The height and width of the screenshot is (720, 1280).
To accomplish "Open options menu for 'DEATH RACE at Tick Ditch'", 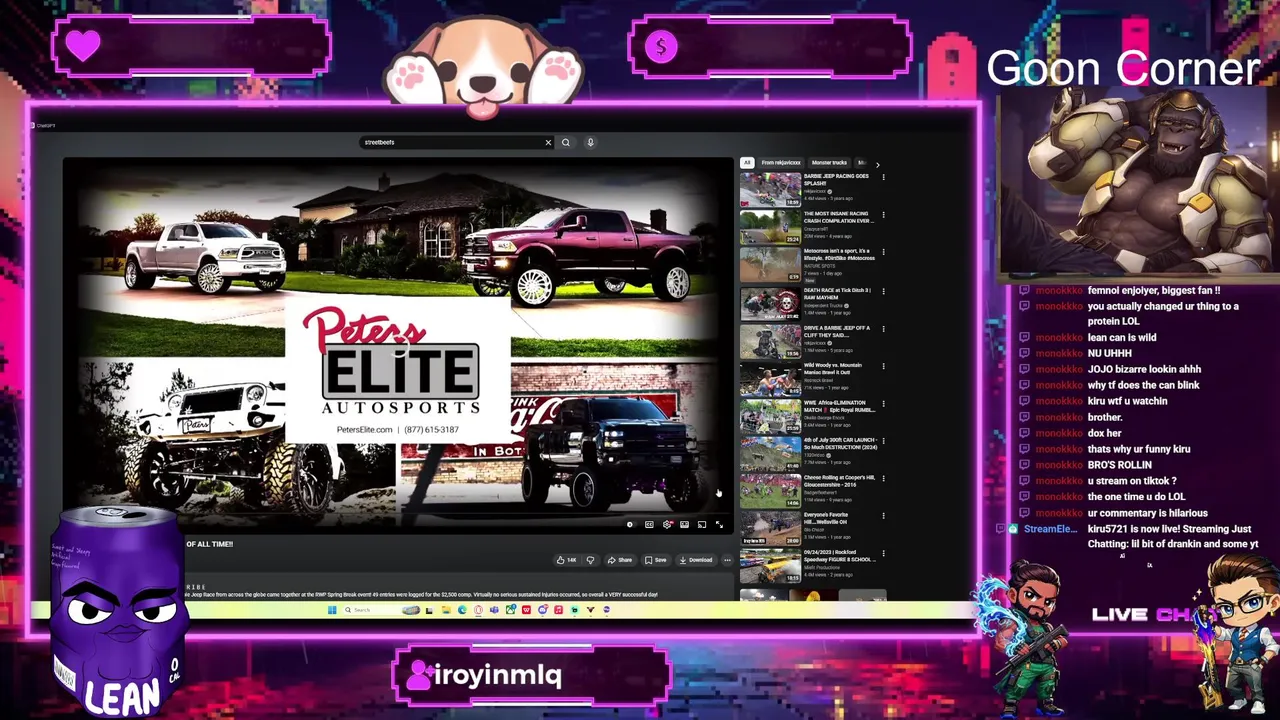I will click(883, 291).
